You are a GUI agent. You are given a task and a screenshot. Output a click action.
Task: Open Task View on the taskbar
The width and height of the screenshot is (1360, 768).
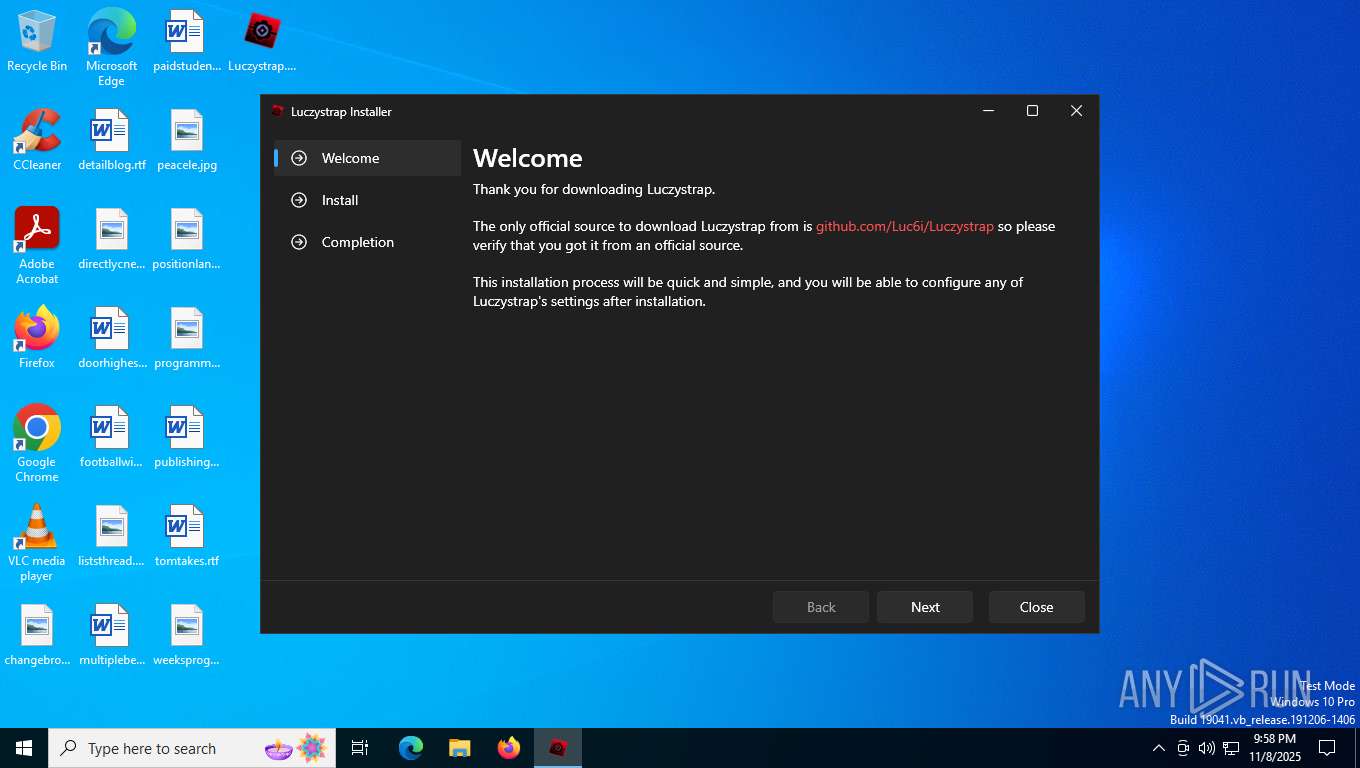point(360,748)
